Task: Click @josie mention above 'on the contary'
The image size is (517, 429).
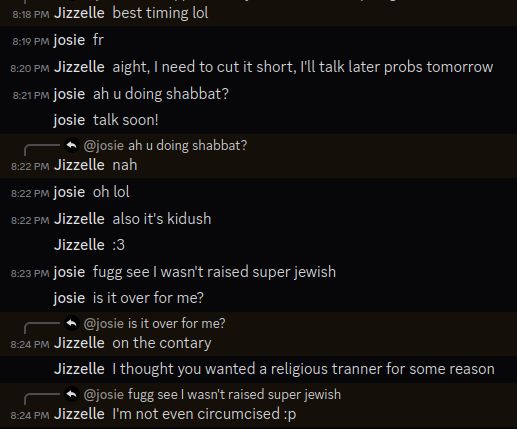Action: coord(104,324)
